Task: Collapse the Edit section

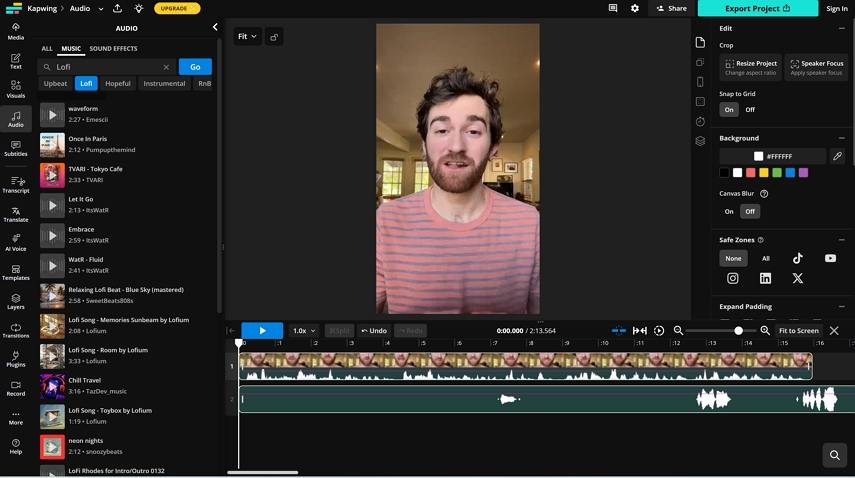Action: click(x=841, y=28)
